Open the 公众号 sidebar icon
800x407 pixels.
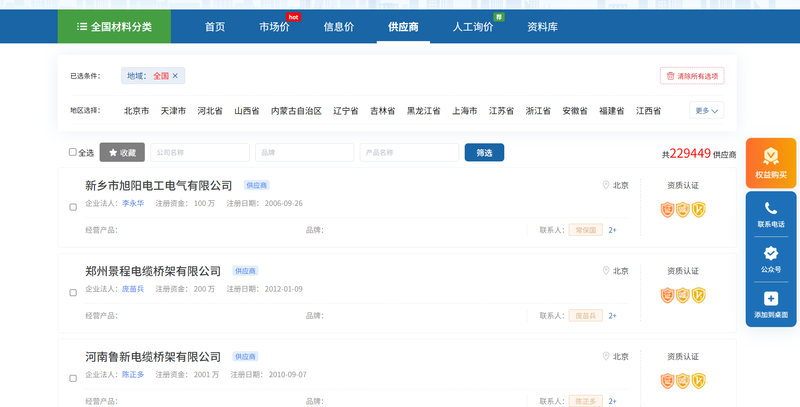tap(771, 253)
